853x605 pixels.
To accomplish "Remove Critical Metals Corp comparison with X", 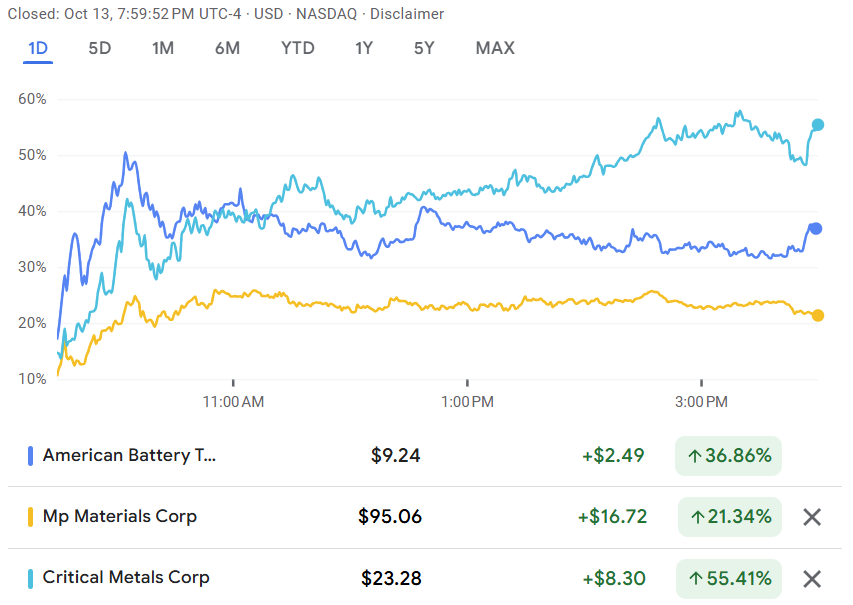I will pyautogui.click(x=812, y=578).
